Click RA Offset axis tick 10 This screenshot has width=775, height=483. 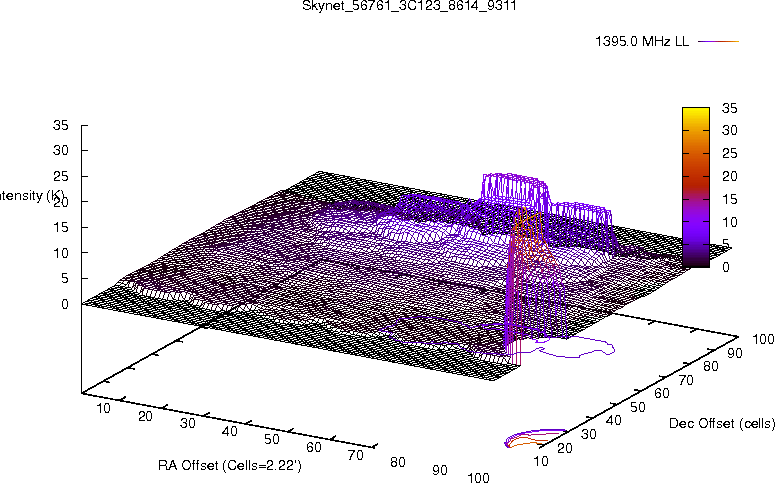point(103,408)
